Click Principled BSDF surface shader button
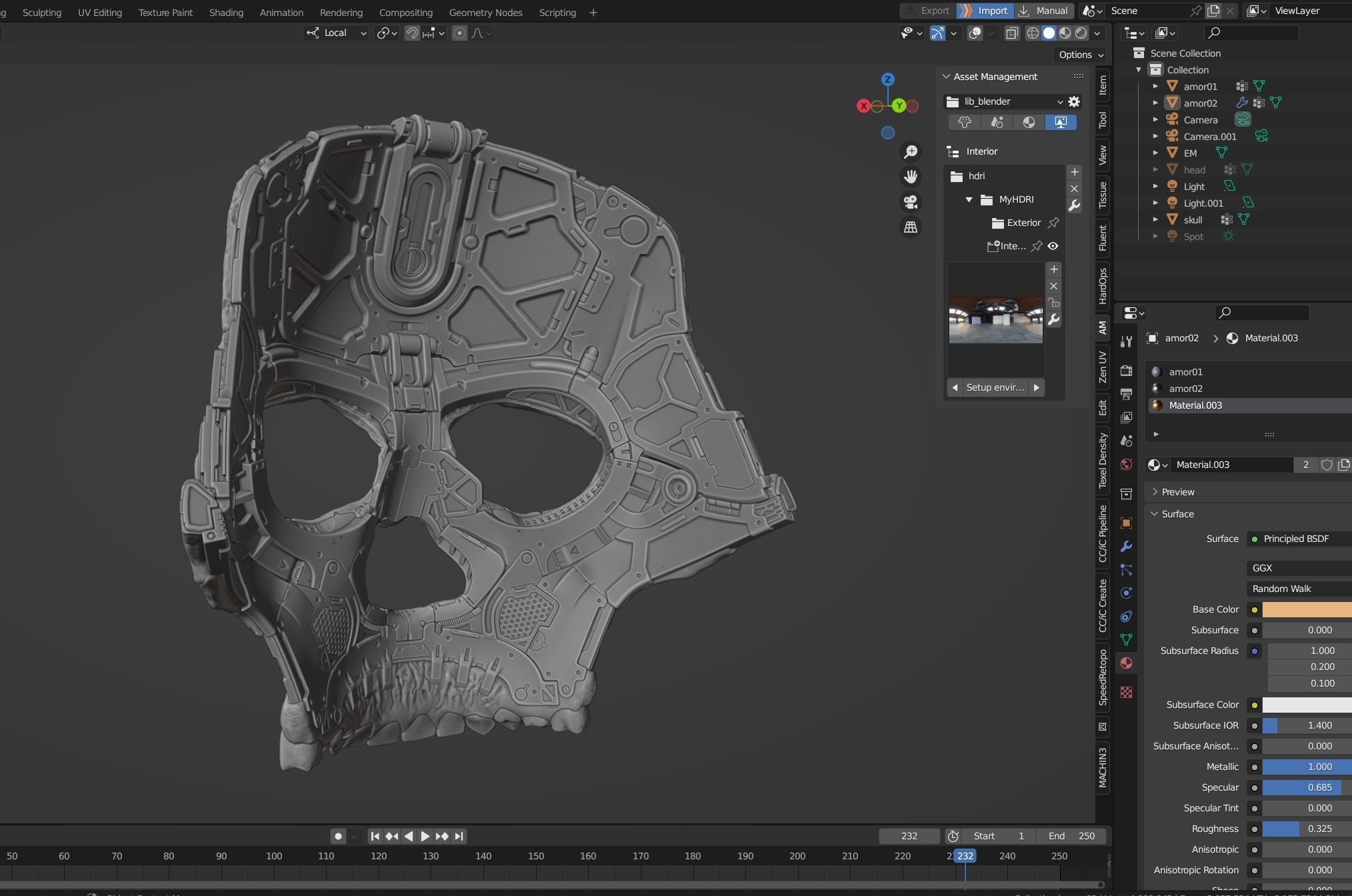Image resolution: width=1352 pixels, height=896 pixels. pos(1299,539)
